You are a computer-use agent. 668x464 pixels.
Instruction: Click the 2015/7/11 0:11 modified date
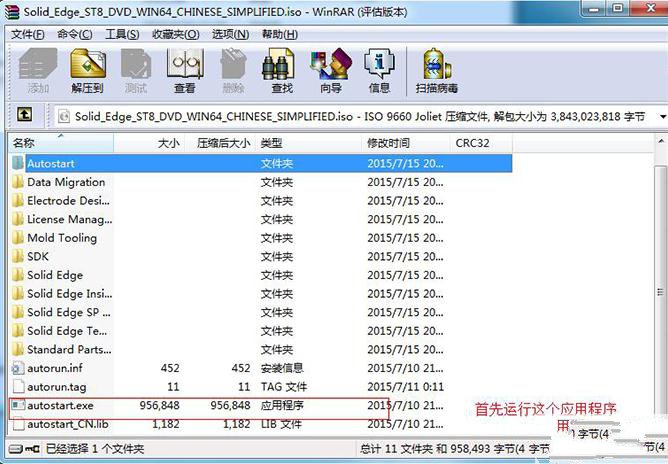[406, 387]
